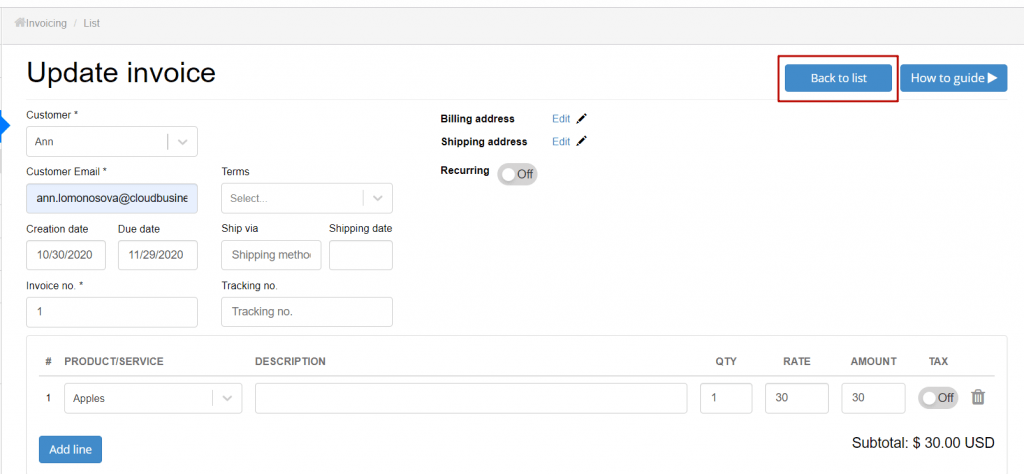Toggle the Tax switch for Apples line
Screen dimensions: 1024x474
pos(938,398)
